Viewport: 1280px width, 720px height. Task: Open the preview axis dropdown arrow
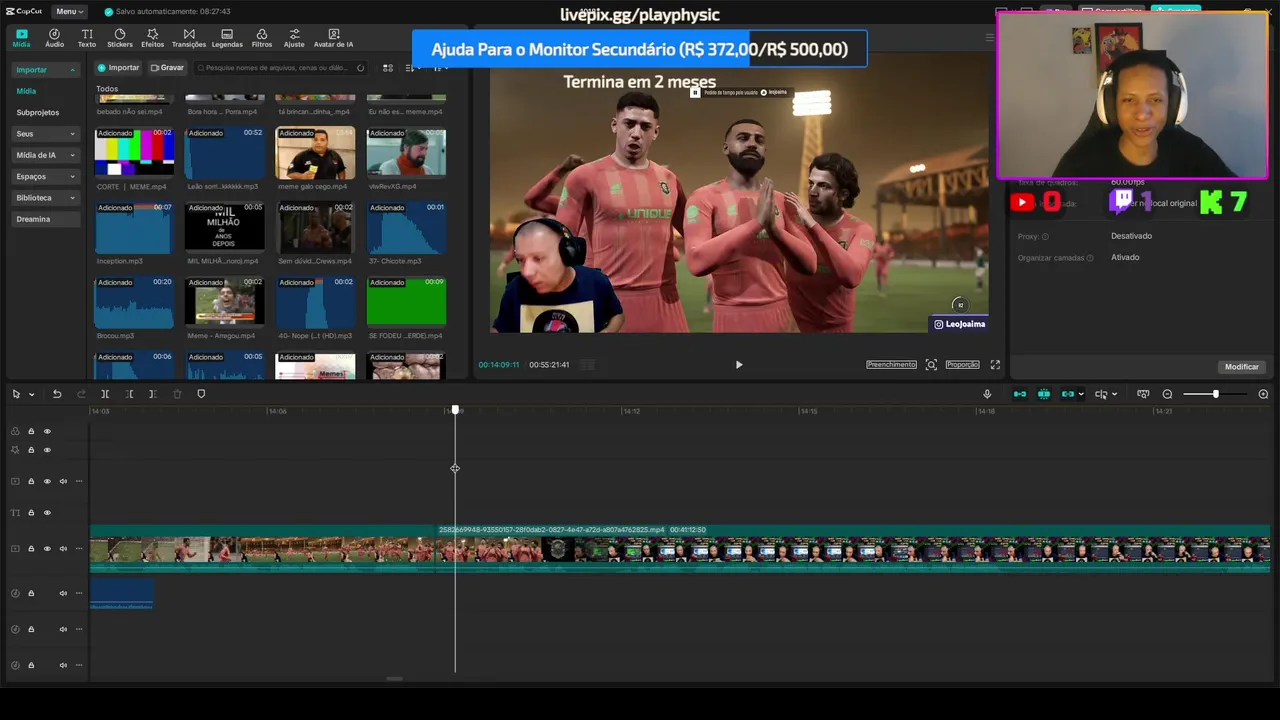pos(1114,394)
